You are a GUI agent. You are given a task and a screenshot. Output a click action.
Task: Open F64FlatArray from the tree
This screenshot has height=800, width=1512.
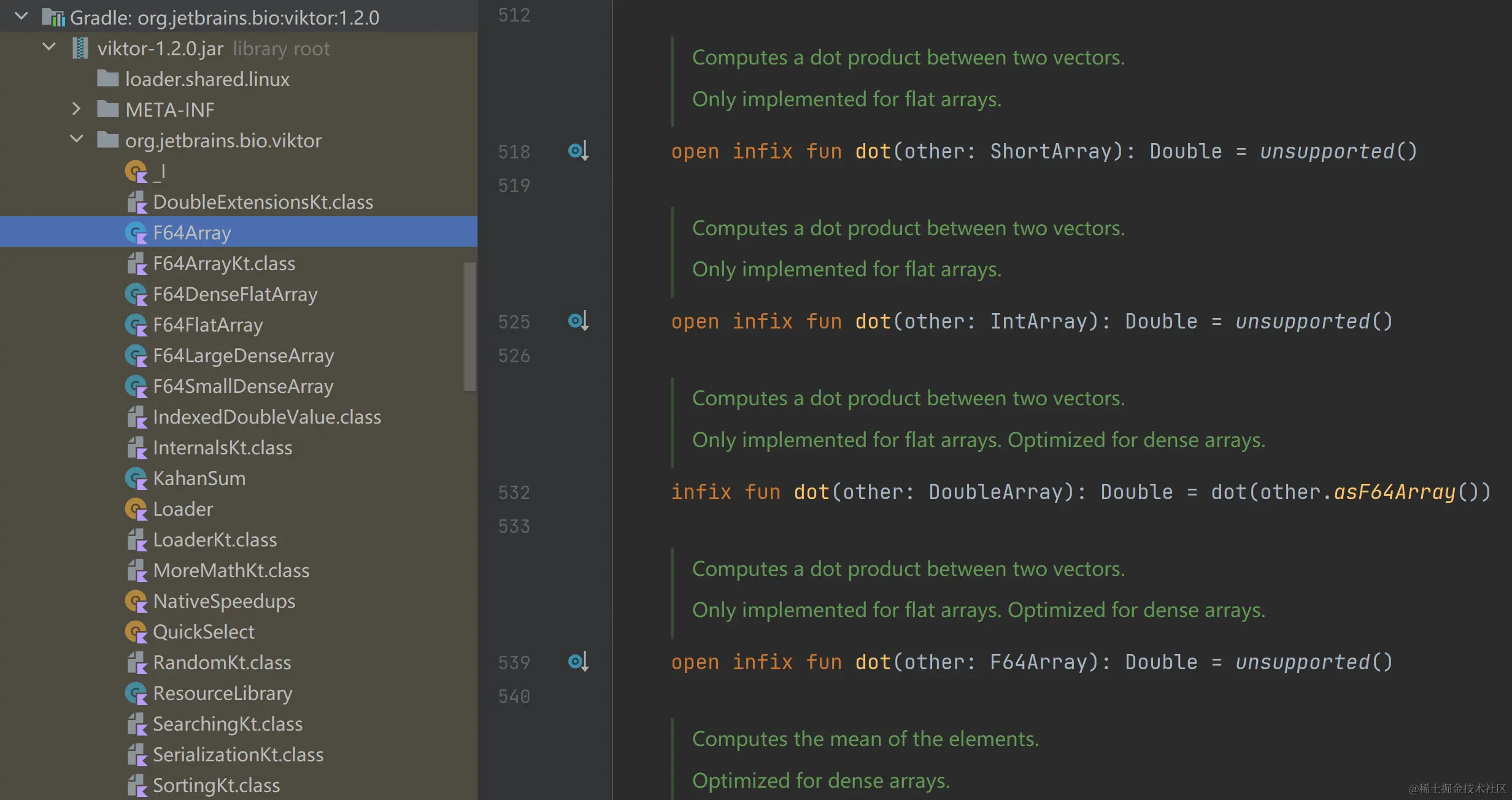pos(208,325)
